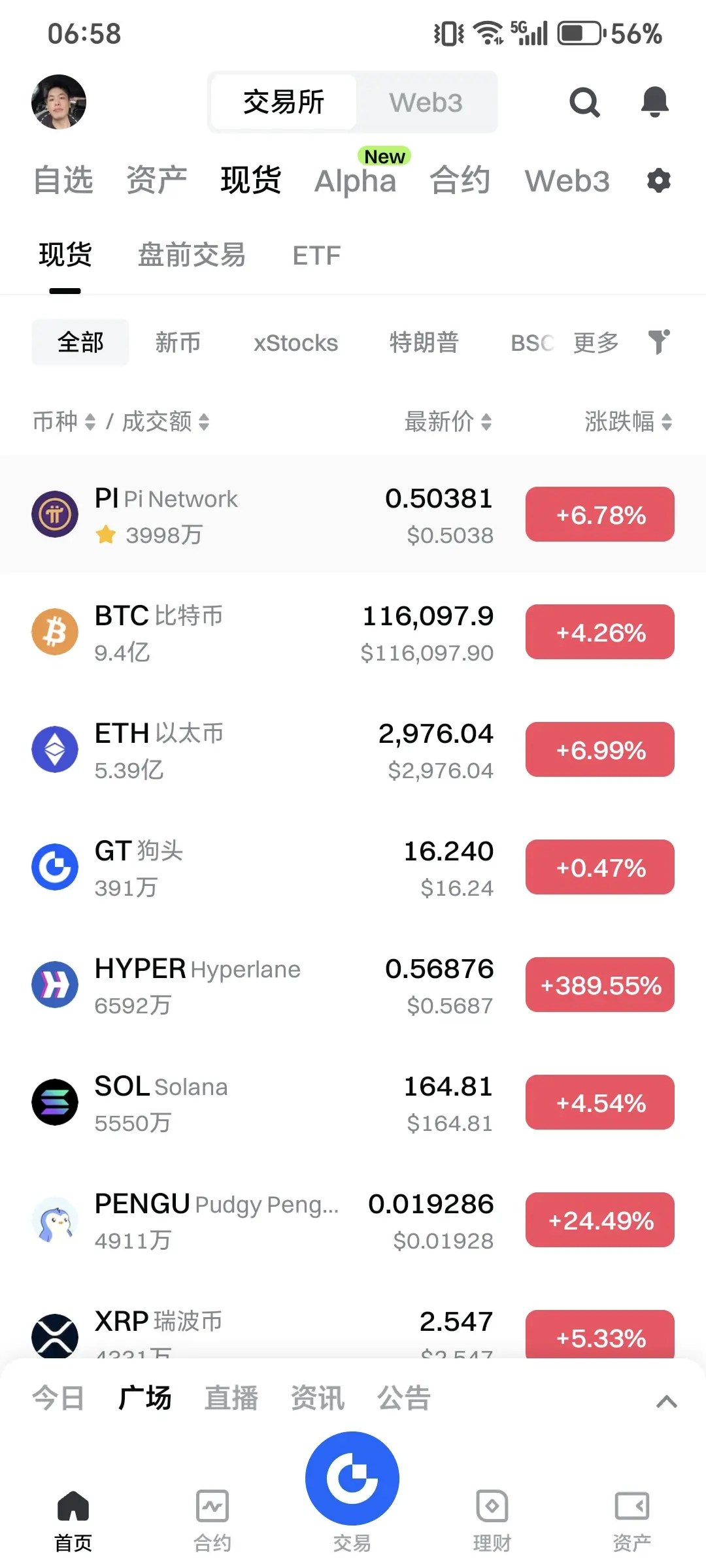Viewport: 706px width, 1568px height.
Task: Open the search magnifier icon
Action: (584, 102)
